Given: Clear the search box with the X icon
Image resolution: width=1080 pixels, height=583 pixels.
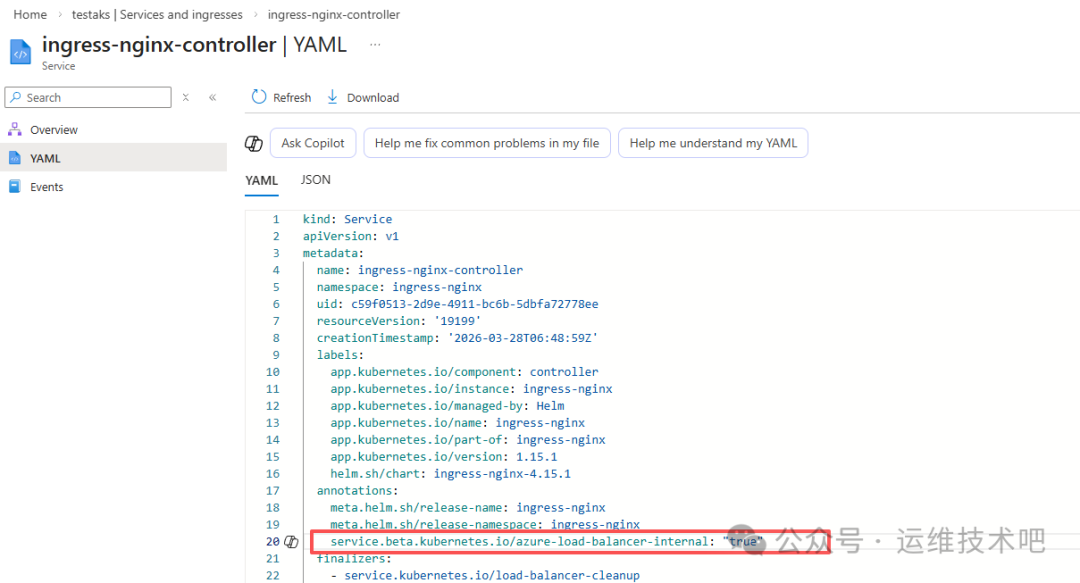Looking at the screenshot, I should [x=185, y=97].
